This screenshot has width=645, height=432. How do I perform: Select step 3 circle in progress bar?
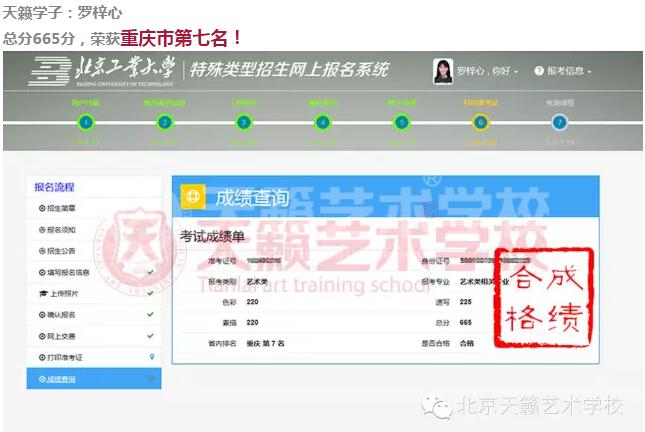243,122
